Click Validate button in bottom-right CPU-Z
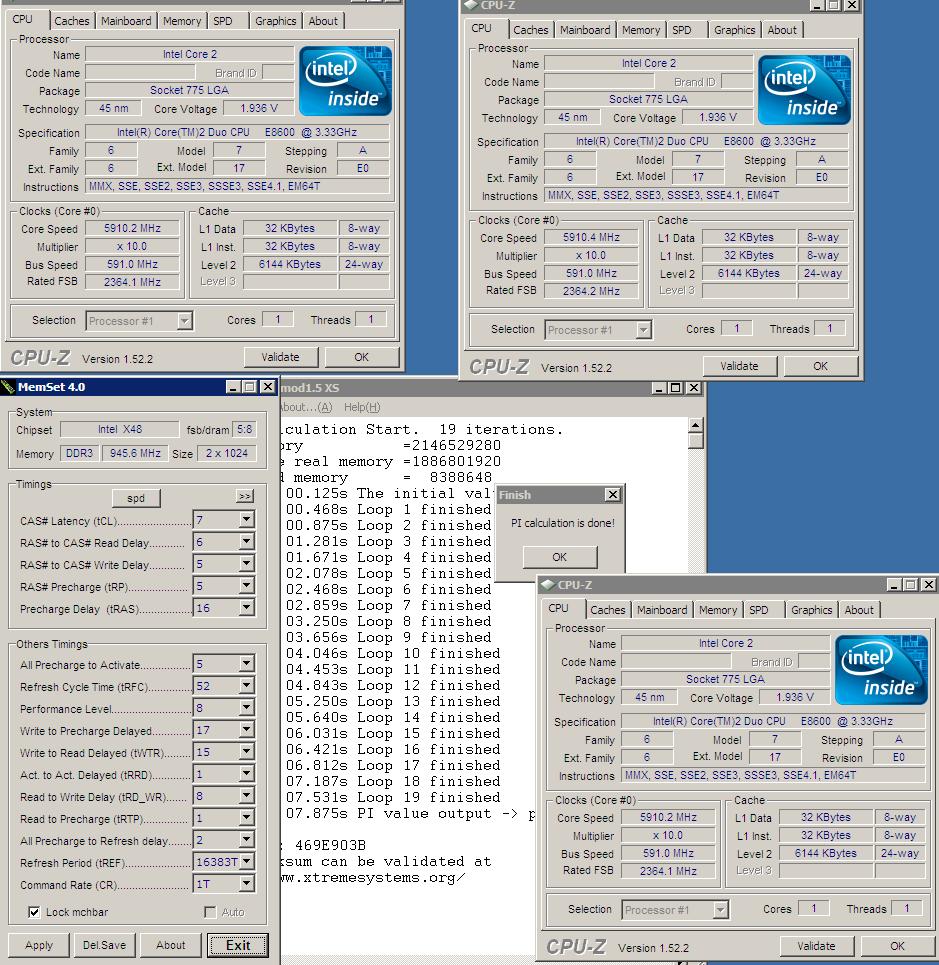The image size is (939, 965). [817, 946]
